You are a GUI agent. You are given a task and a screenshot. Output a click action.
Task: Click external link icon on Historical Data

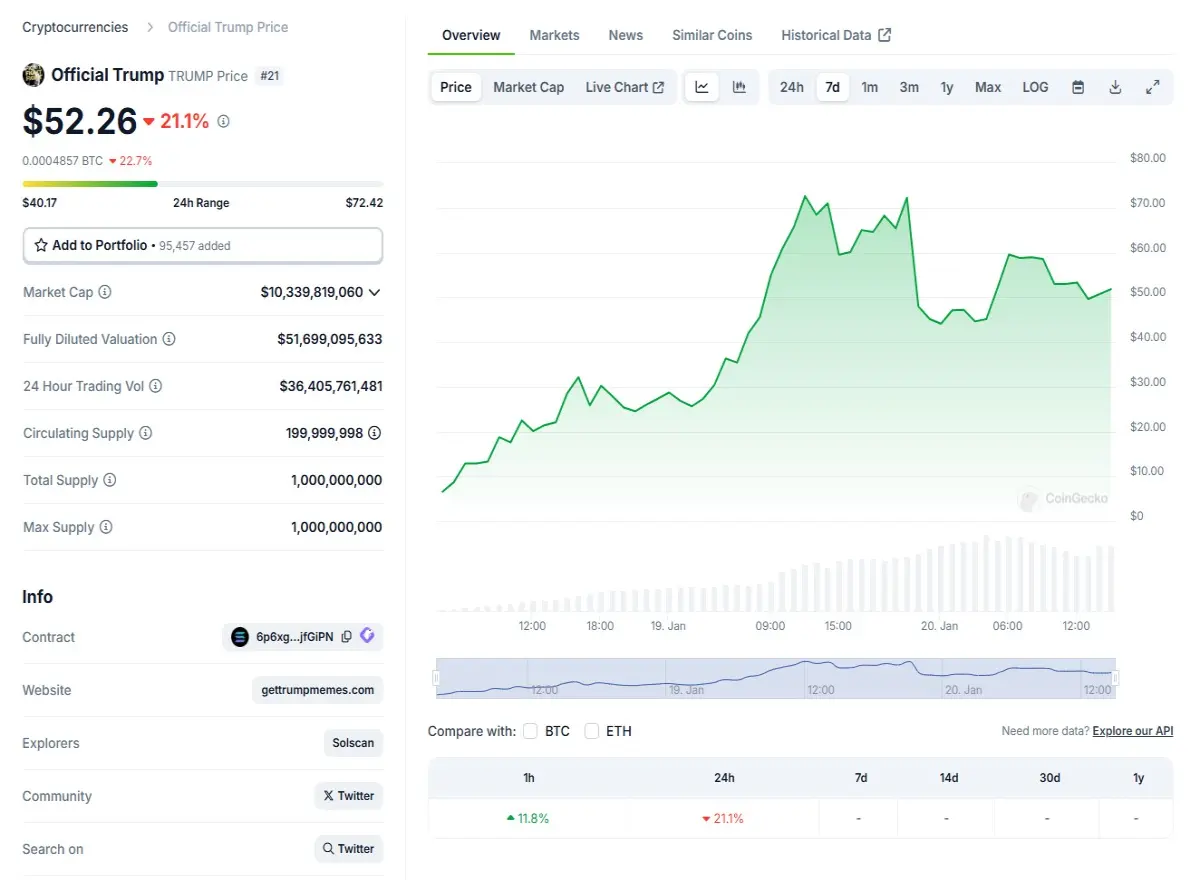[884, 35]
